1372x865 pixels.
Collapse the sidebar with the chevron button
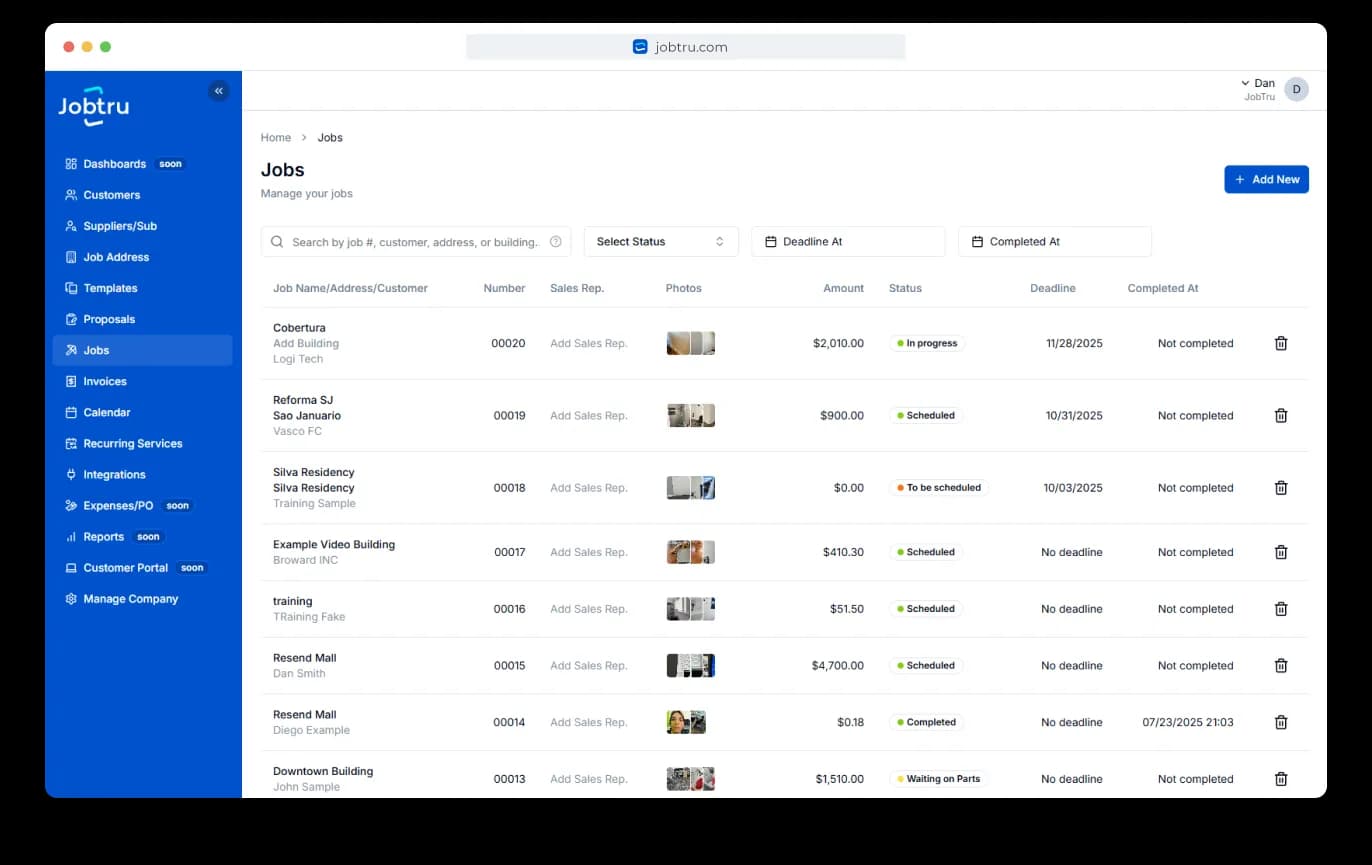[x=219, y=90]
